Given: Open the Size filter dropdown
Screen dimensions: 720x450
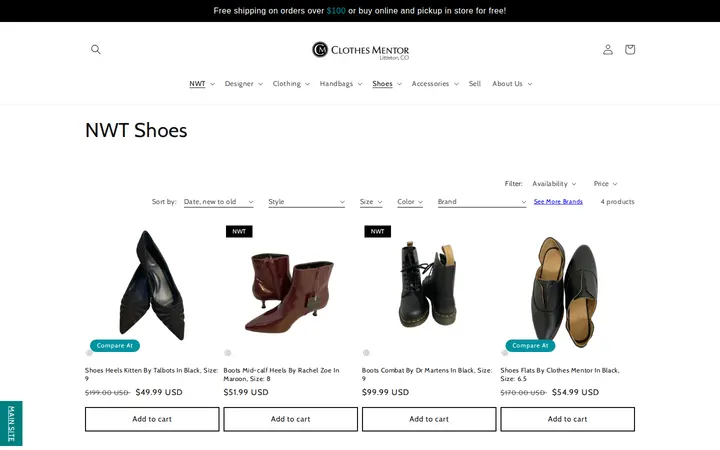Looking at the screenshot, I should coord(371,202).
